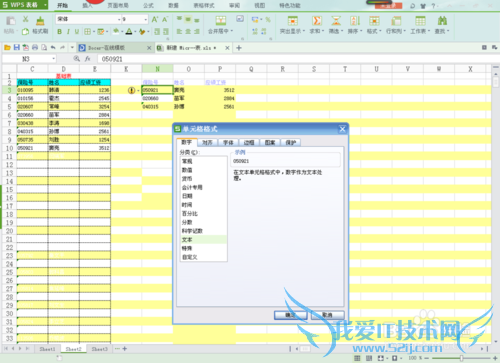Expand the Sum dropdown arrow
500x363 pixels.
(x=323, y=31)
